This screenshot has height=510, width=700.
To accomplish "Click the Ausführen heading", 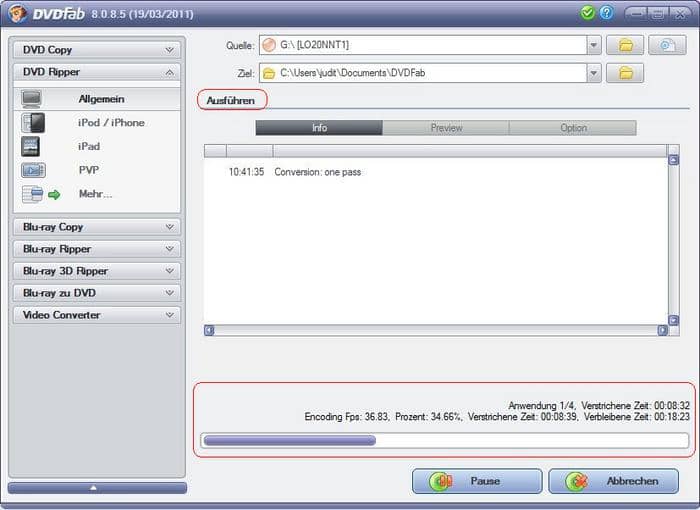I will (x=231, y=100).
